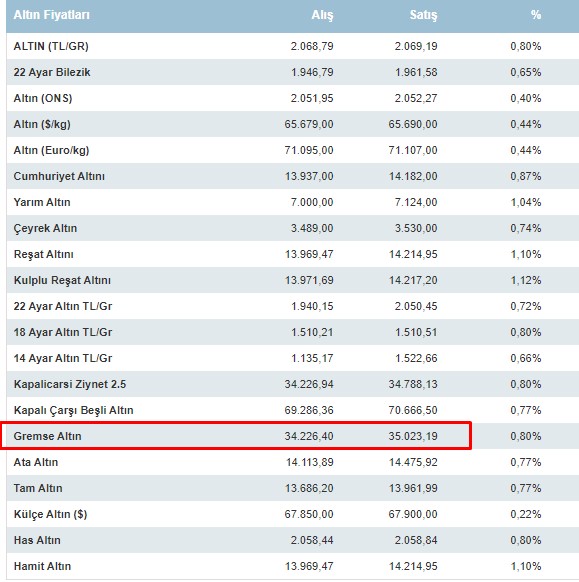579x582 pixels.
Task: Click the Satış column header
Action: click(x=423, y=15)
